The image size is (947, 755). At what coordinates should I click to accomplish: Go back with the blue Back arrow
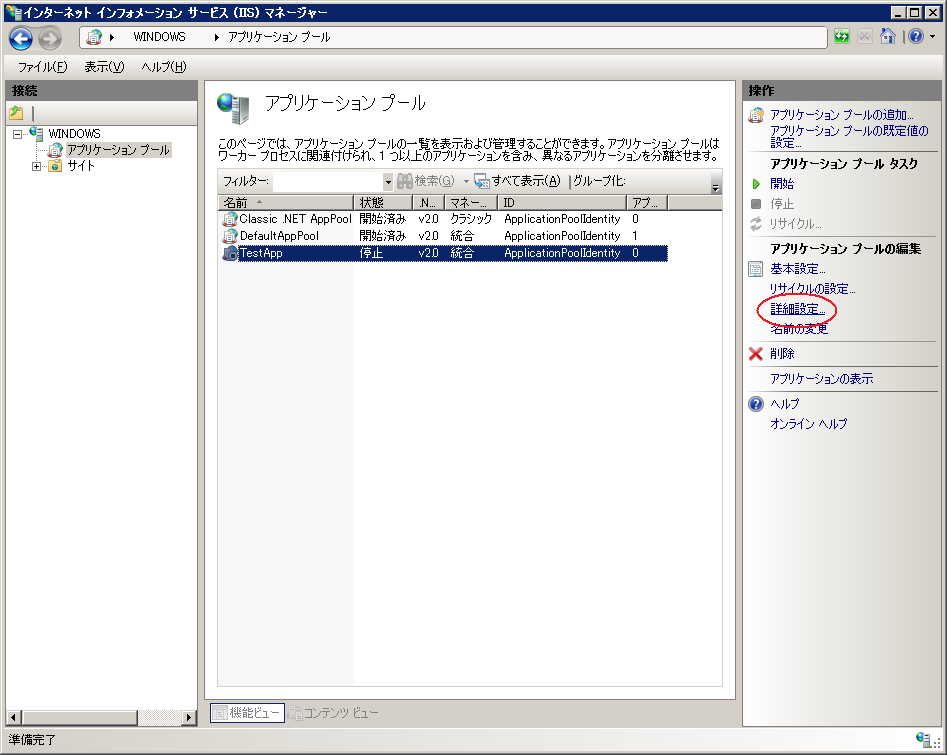[x=21, y=39]
